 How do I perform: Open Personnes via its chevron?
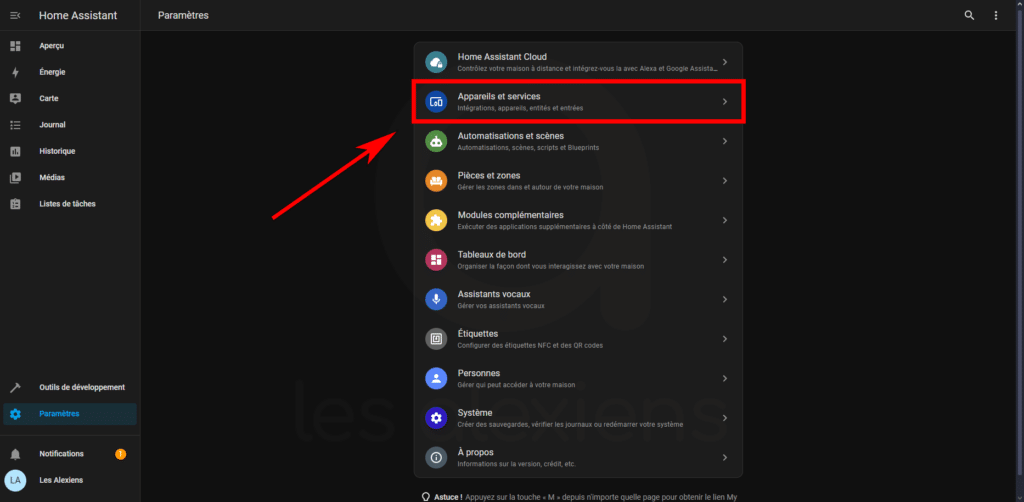pyautogui.click(x=725, y=378)
